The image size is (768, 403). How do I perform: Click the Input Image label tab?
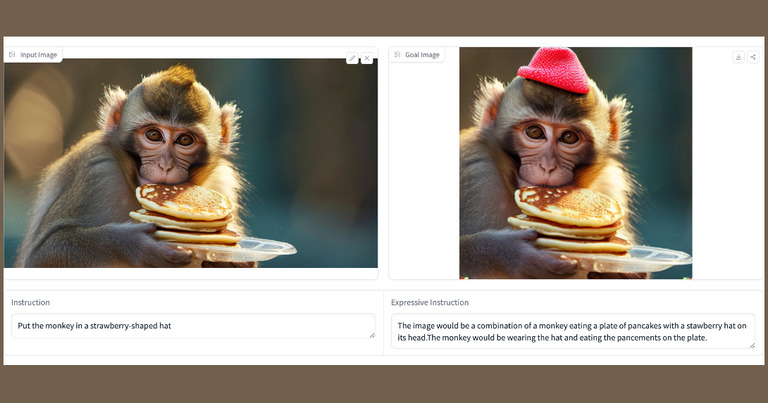pyautogui.click(x=33, y=55)
